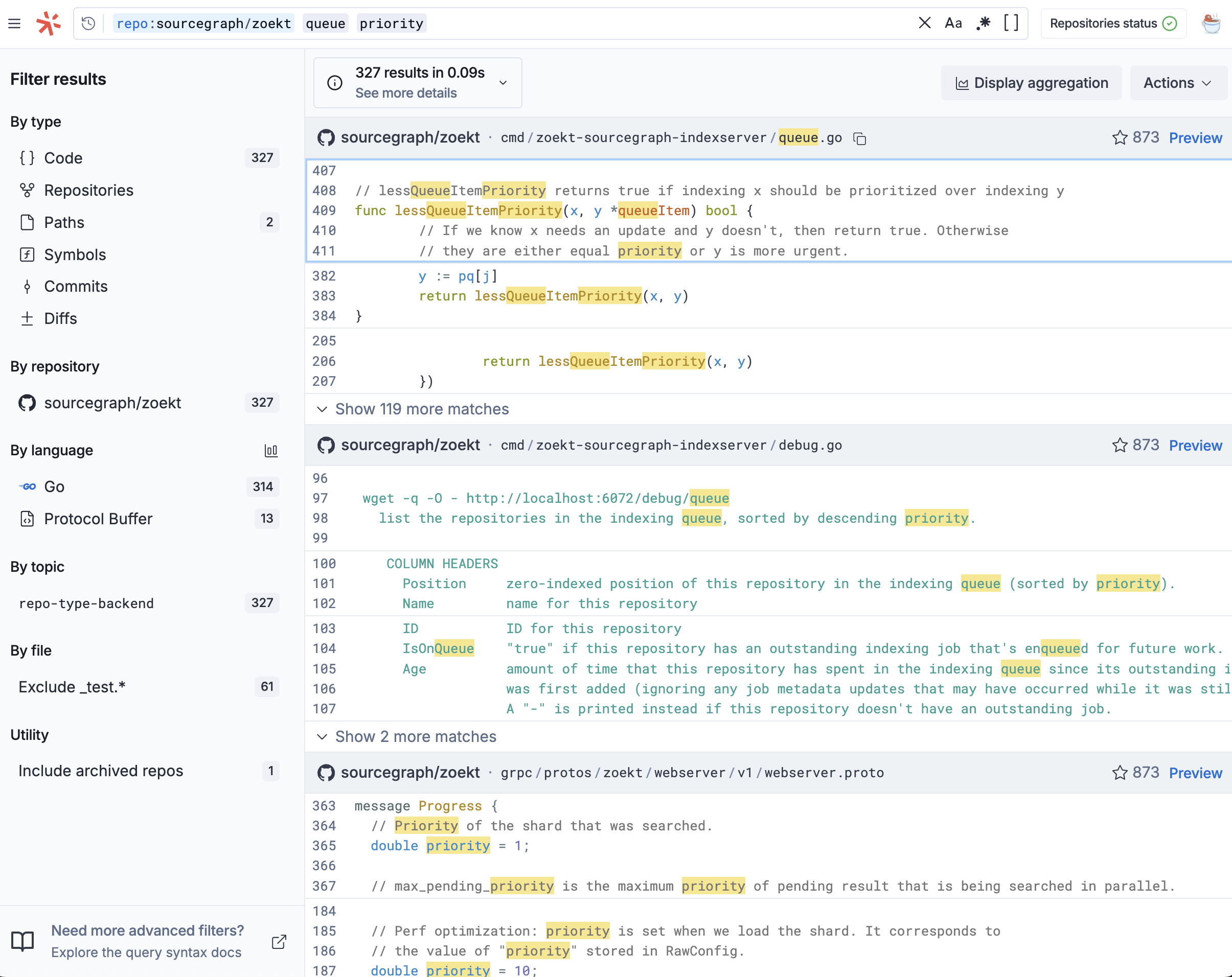Viewport: 1232px width, 977px height.
Task: Filter results by Paths type
Action: 149,222
